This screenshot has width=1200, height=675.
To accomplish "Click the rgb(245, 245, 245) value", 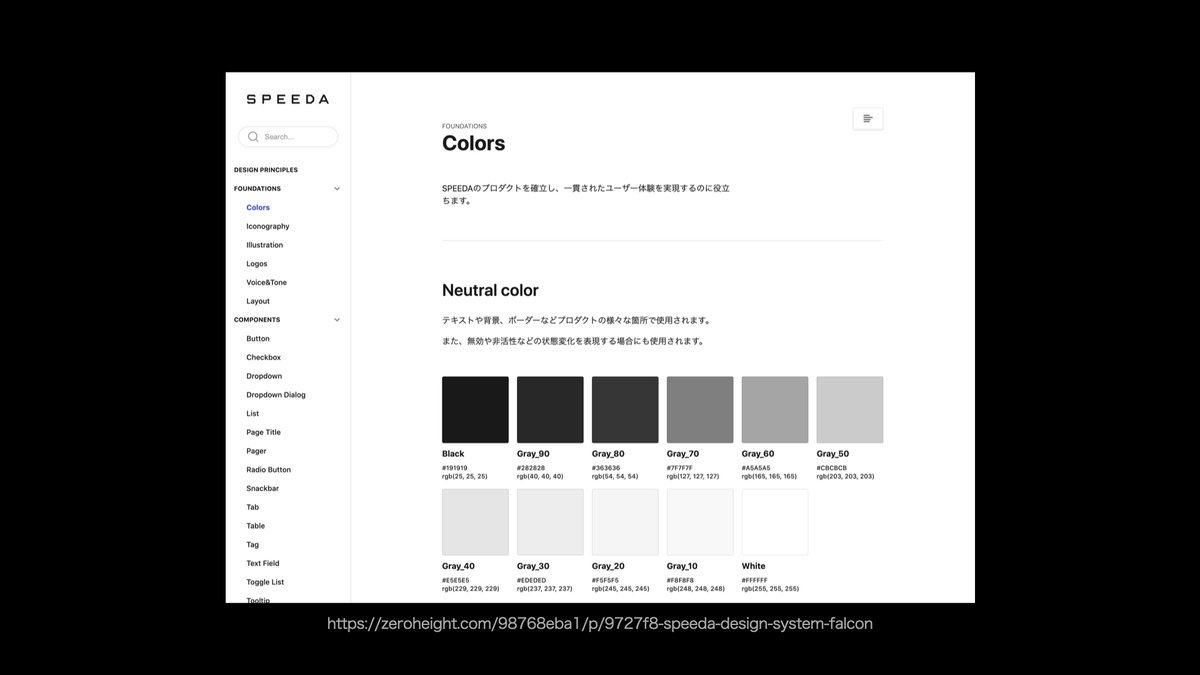I will click(x=620, y=589).
